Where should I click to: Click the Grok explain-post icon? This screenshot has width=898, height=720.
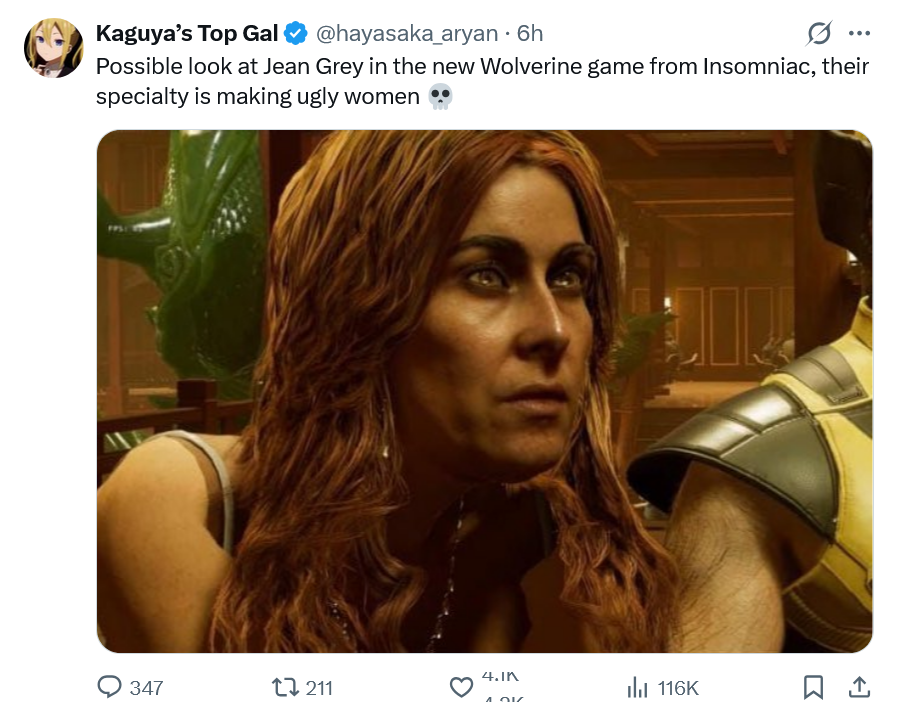click(819, 33)
